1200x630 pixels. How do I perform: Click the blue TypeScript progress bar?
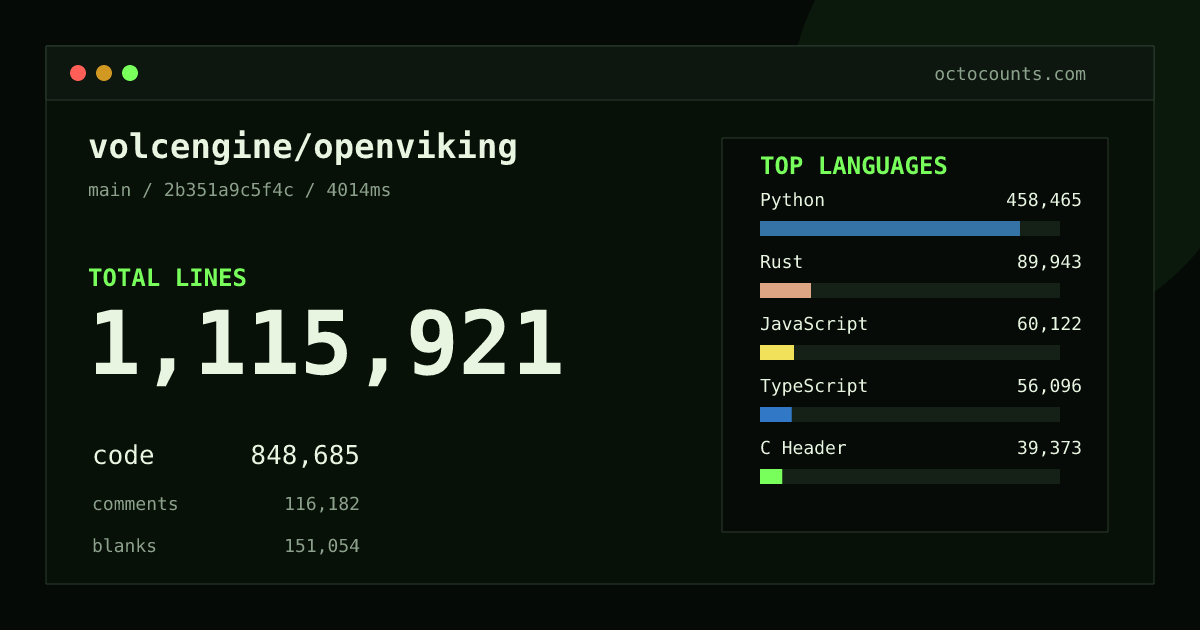776,414
